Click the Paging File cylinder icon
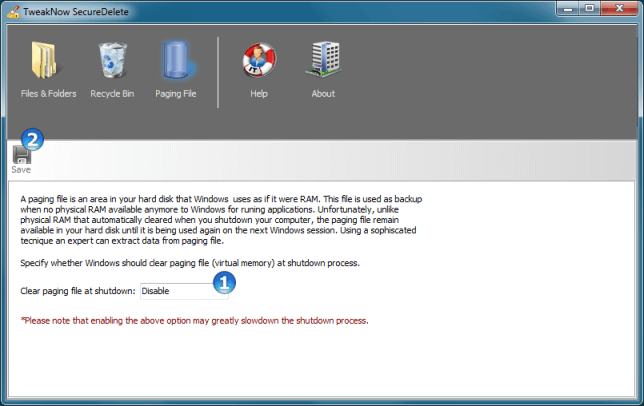Screen dimensions: 644x406 pos(175,62)
